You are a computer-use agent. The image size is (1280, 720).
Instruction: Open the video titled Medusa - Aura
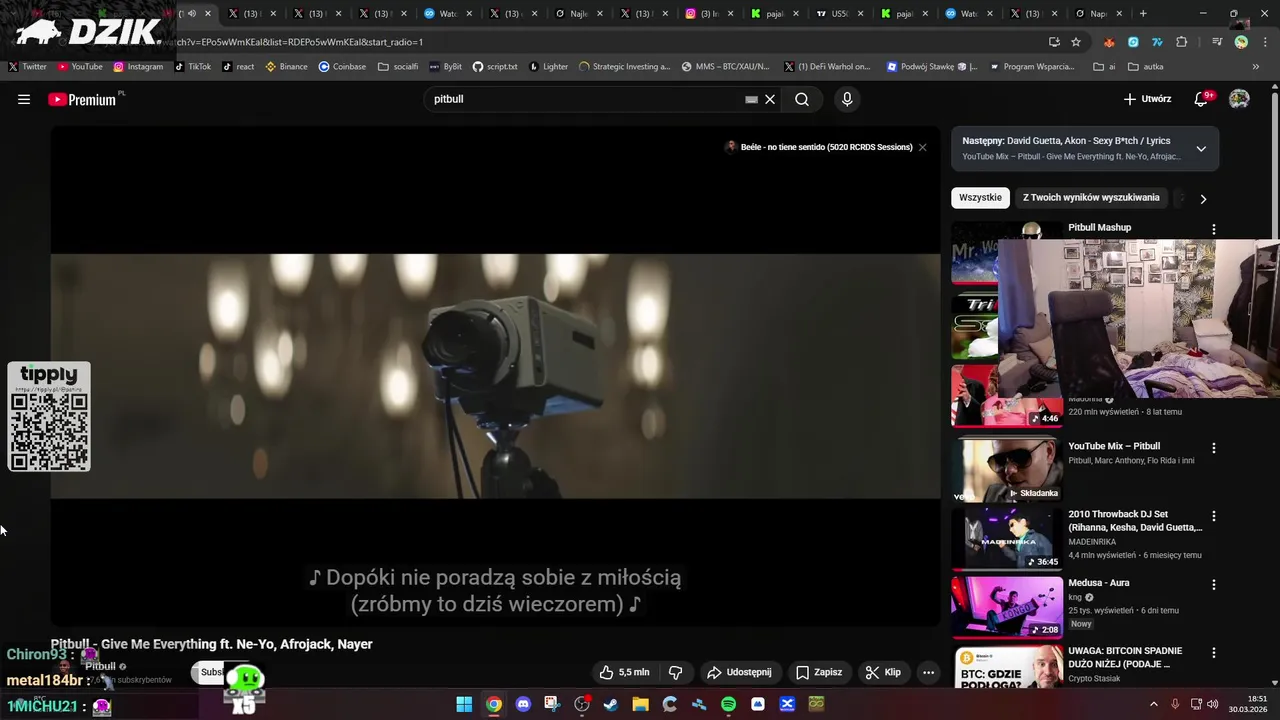pyautogui.click(x=1098, y=583)
